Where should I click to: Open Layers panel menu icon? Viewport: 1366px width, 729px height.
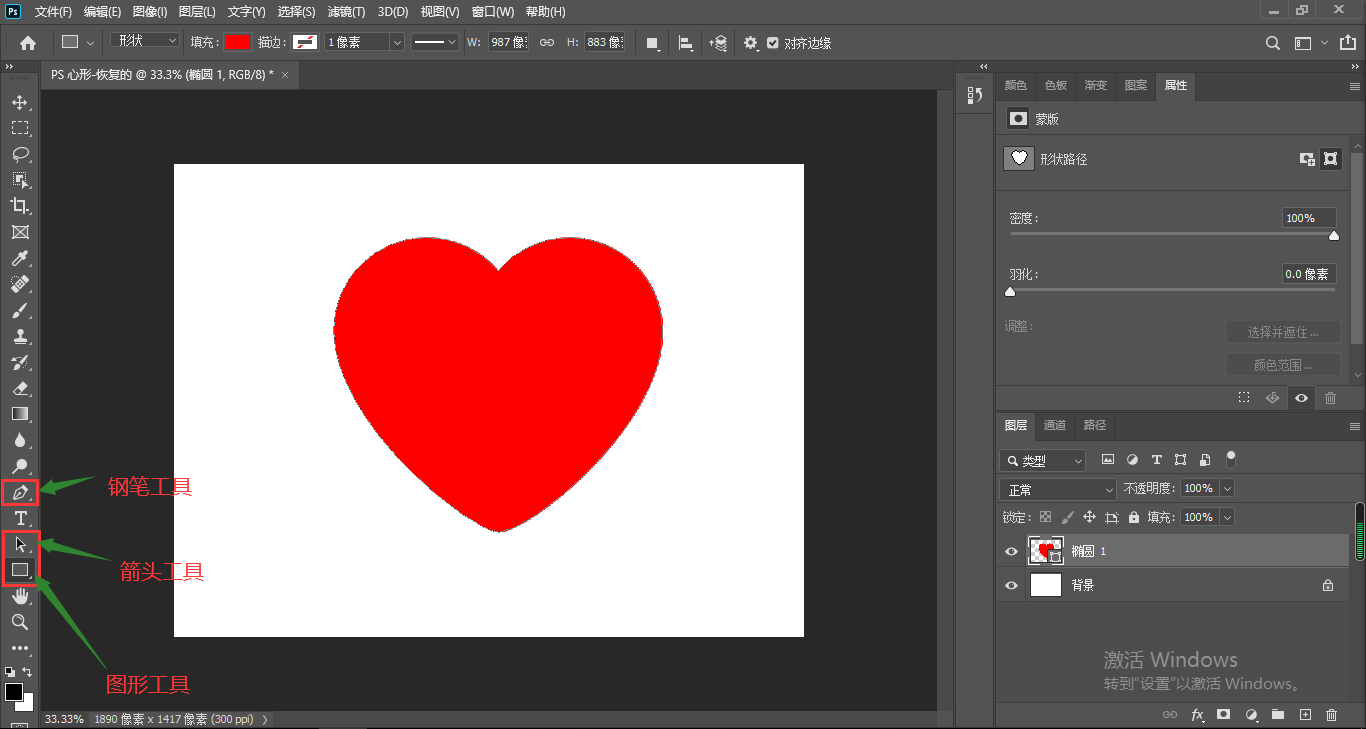[x=1355, y=425]
